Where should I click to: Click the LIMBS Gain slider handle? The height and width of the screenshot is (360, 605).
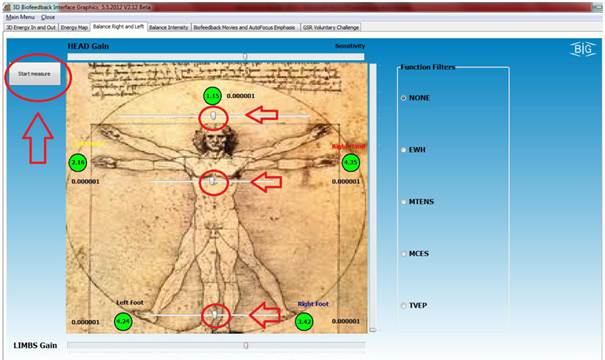click(x=246, y=345)
